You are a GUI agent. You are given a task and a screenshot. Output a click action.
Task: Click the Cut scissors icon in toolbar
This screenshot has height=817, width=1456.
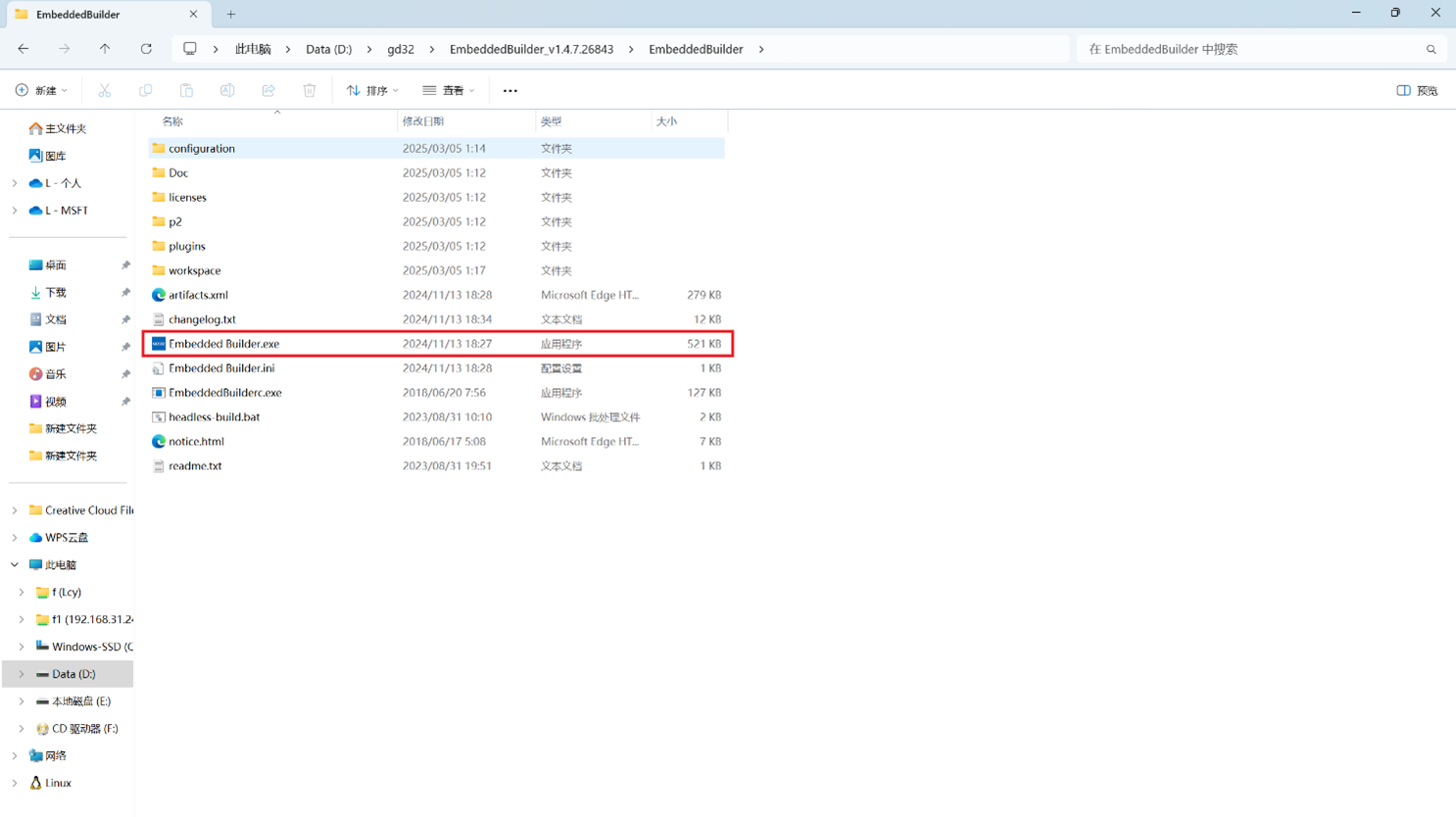point(105,90)
